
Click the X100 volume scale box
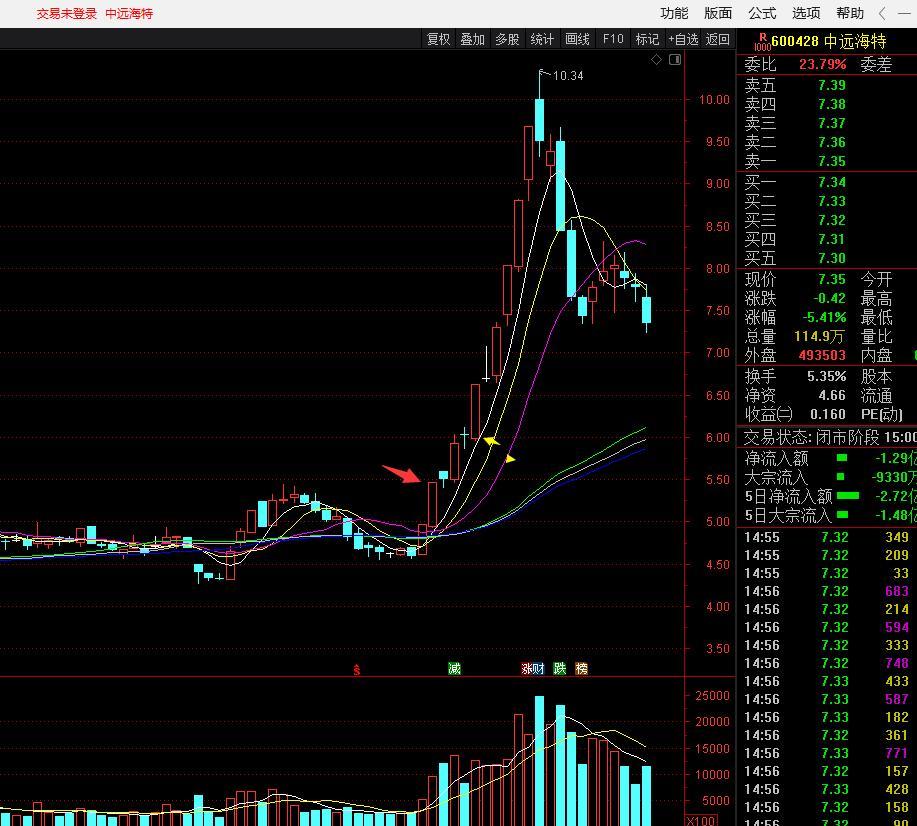[x=700, y=820]
